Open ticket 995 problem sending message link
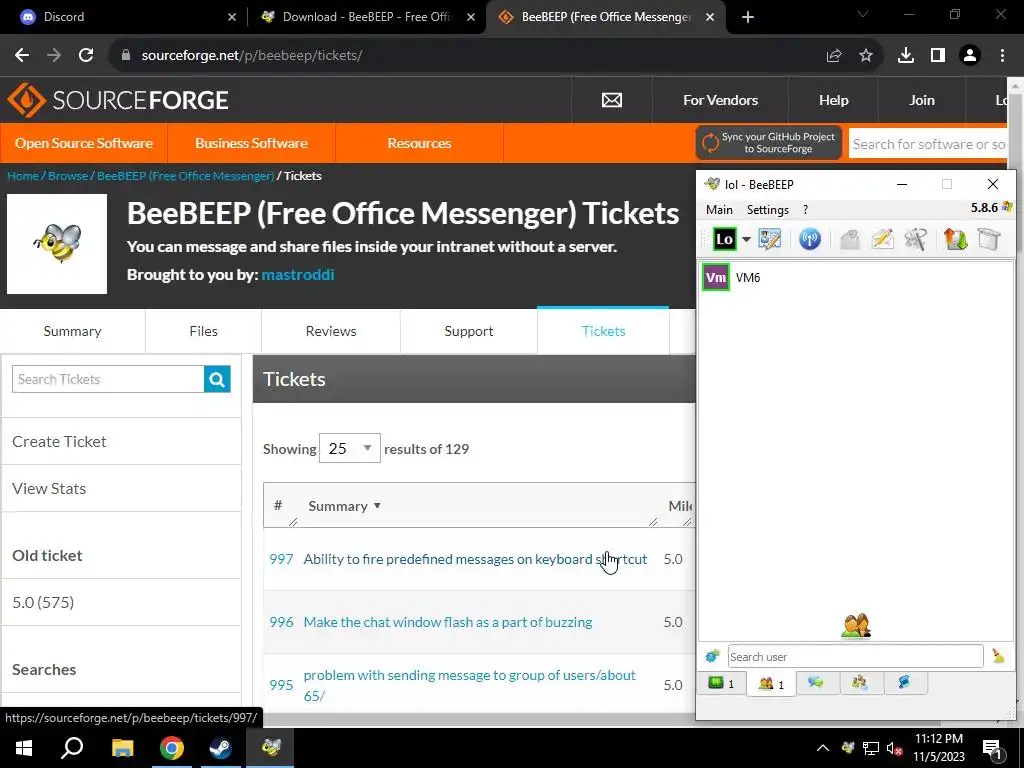 click(x=470, y=685)
